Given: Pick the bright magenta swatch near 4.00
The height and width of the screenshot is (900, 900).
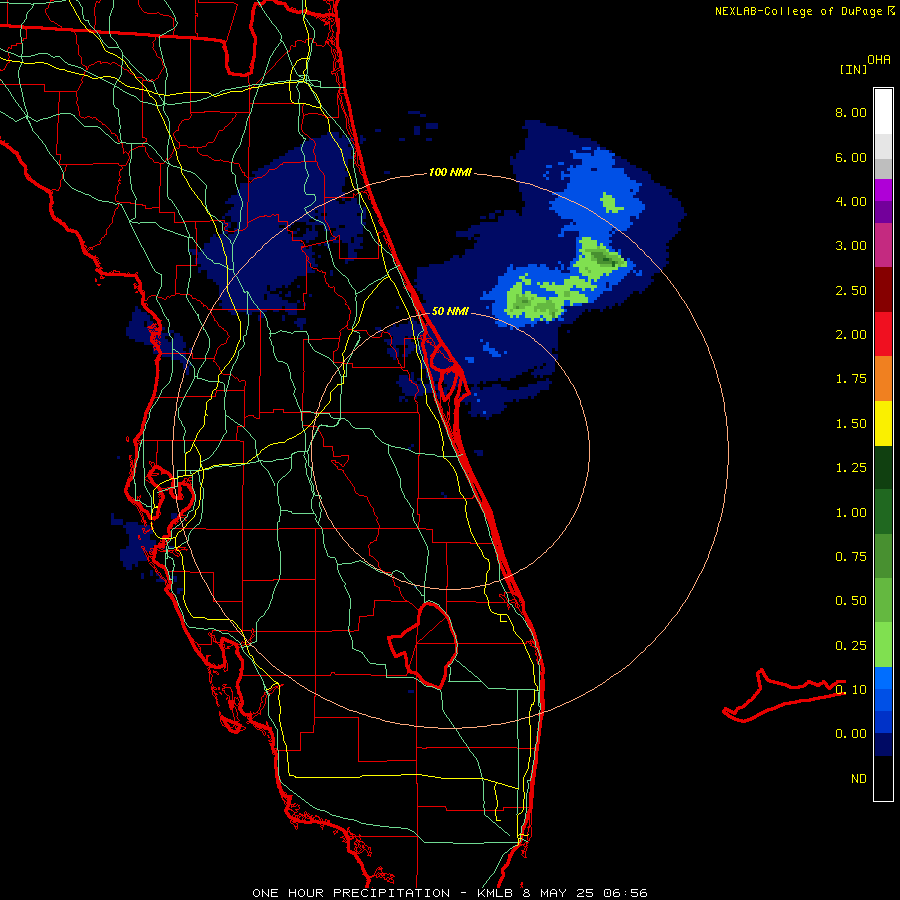Looking at the screenshot, I should tap(883, 190).
